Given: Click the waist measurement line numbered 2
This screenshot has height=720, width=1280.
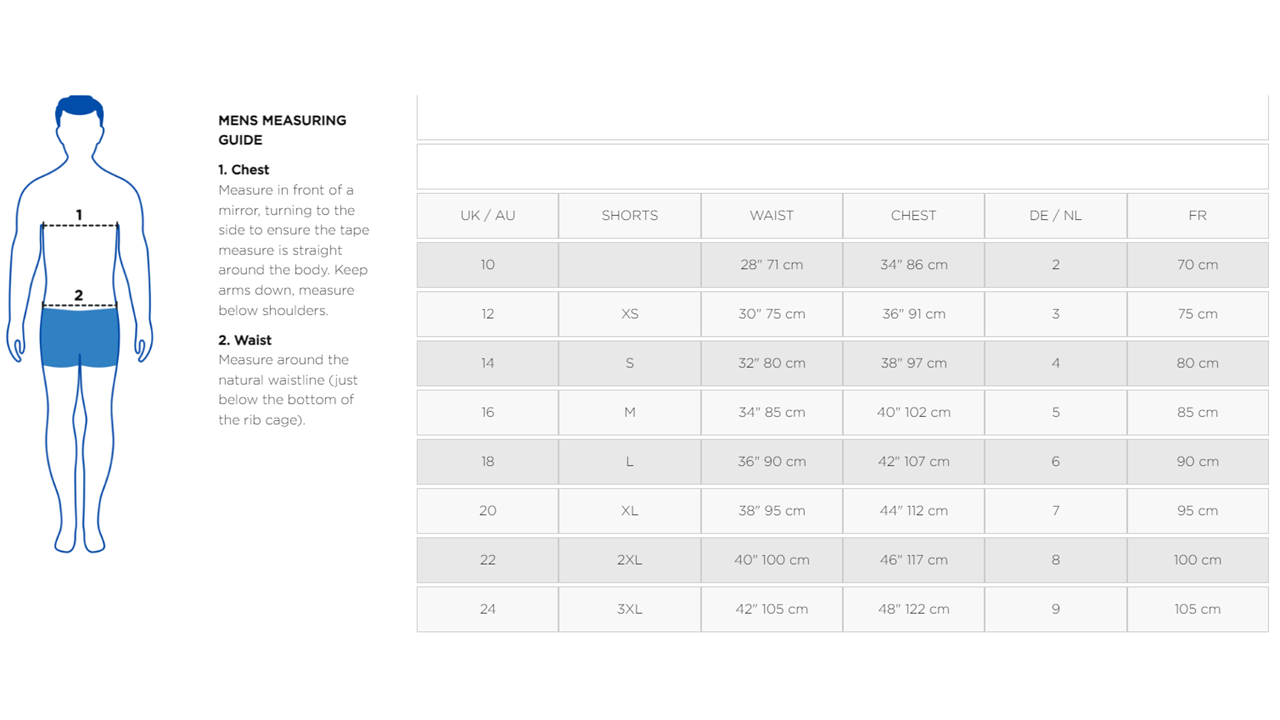Looking at the screenshot, I should [x=80, y=305].
